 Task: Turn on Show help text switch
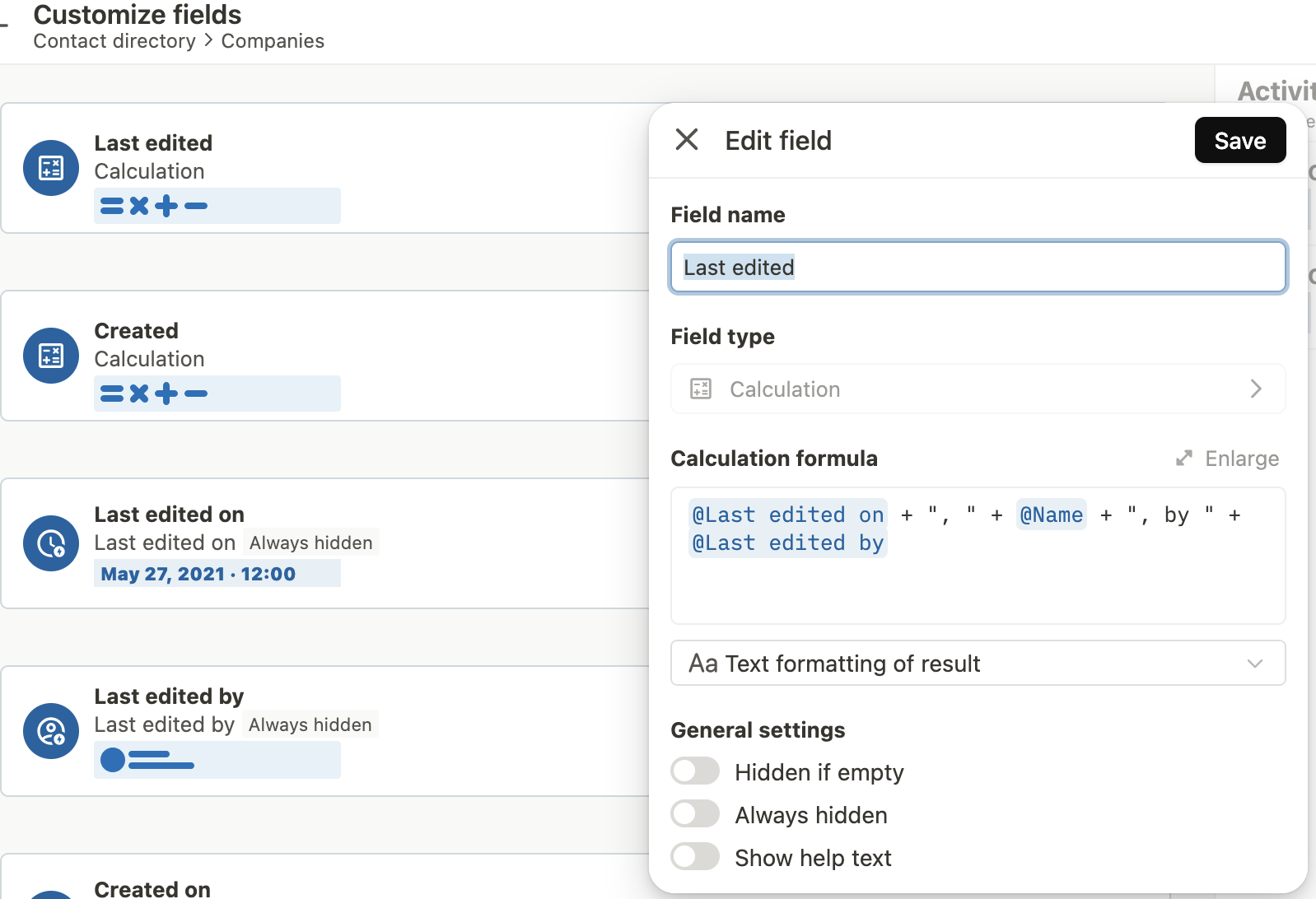(695, 856)
